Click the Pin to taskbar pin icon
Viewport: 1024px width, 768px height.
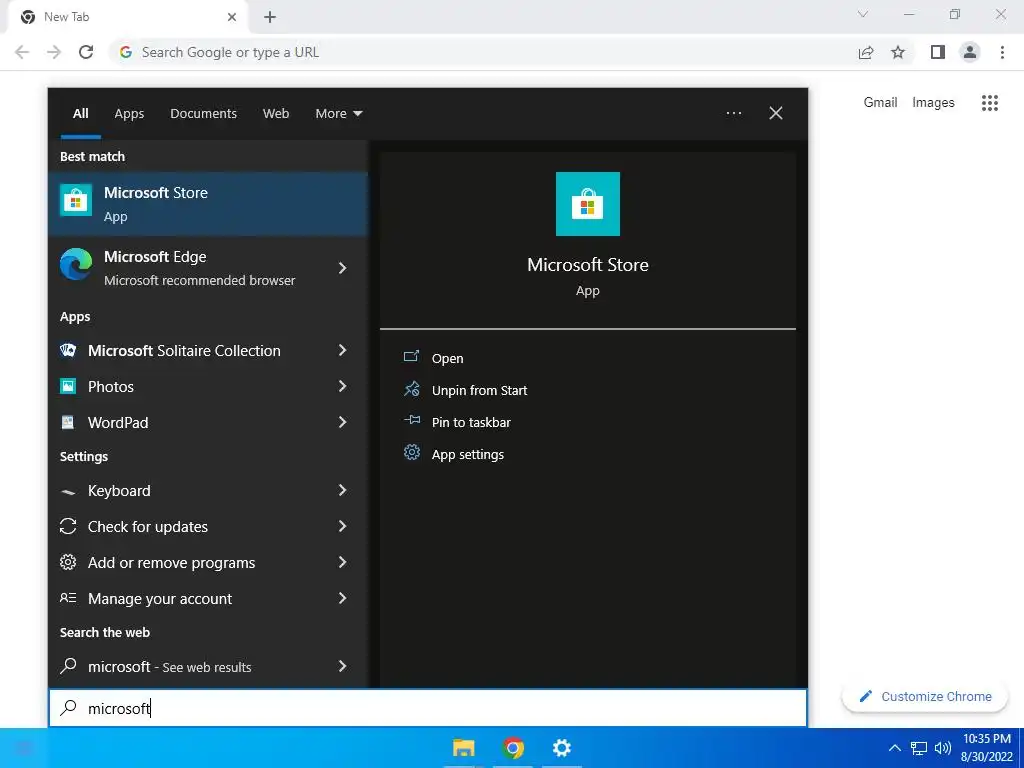(x=411, y=421)
